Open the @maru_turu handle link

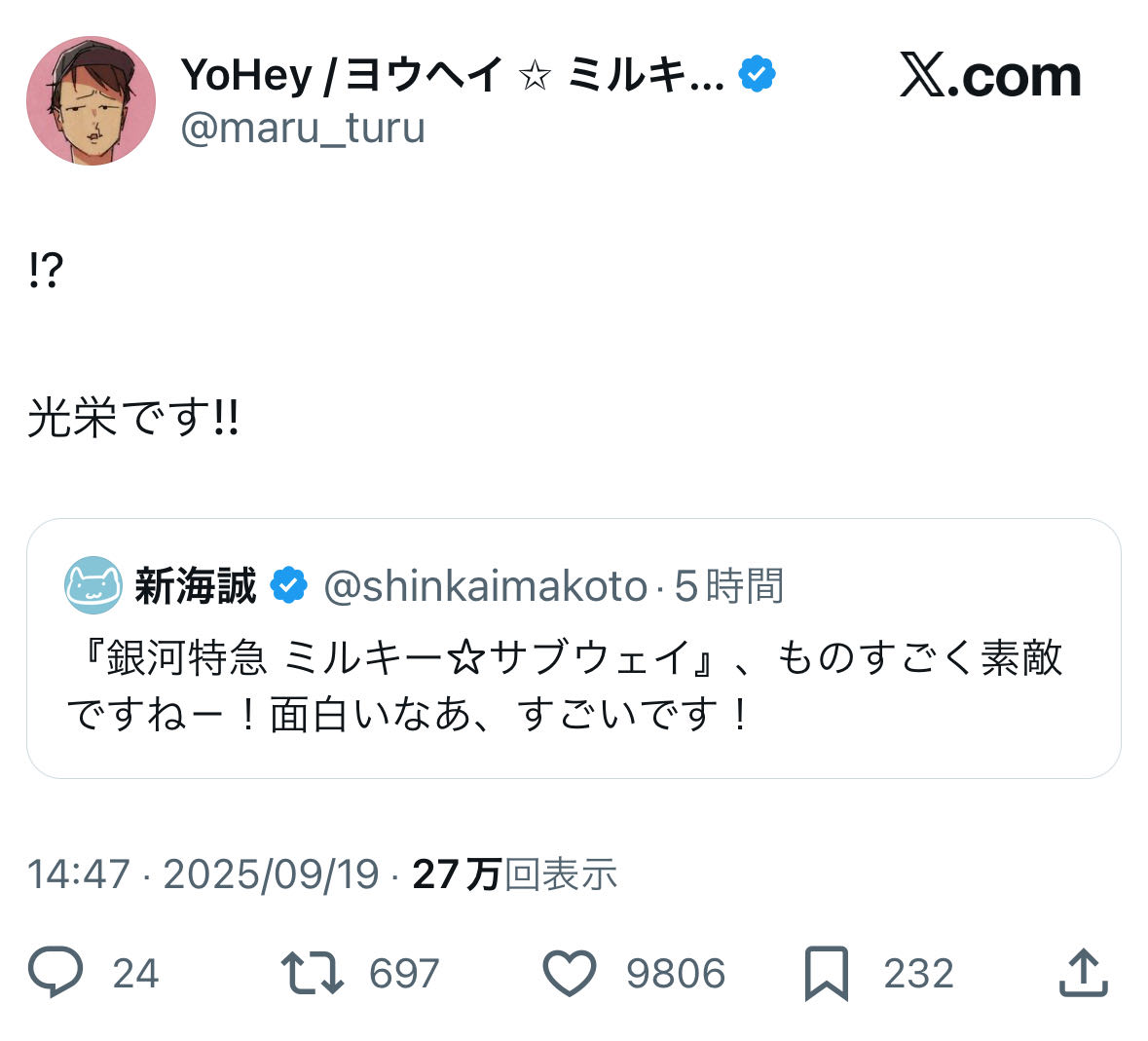[303, 128]
